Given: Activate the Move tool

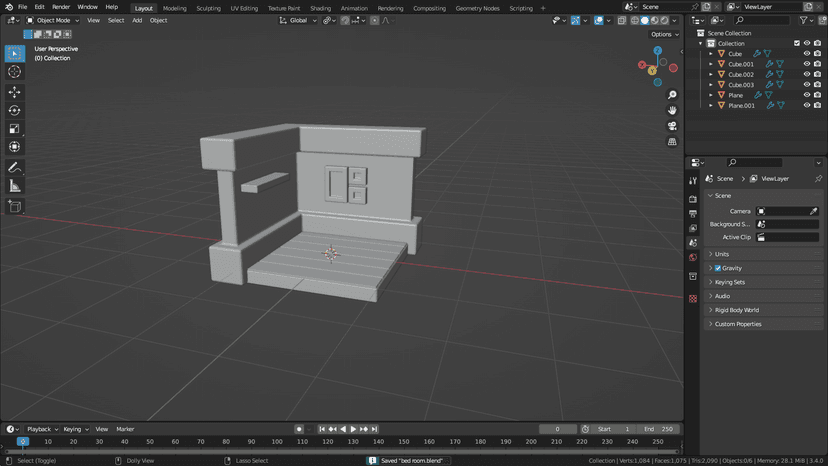Looking at the screenshot, I should pyautogui.click(x=14, y=92).
